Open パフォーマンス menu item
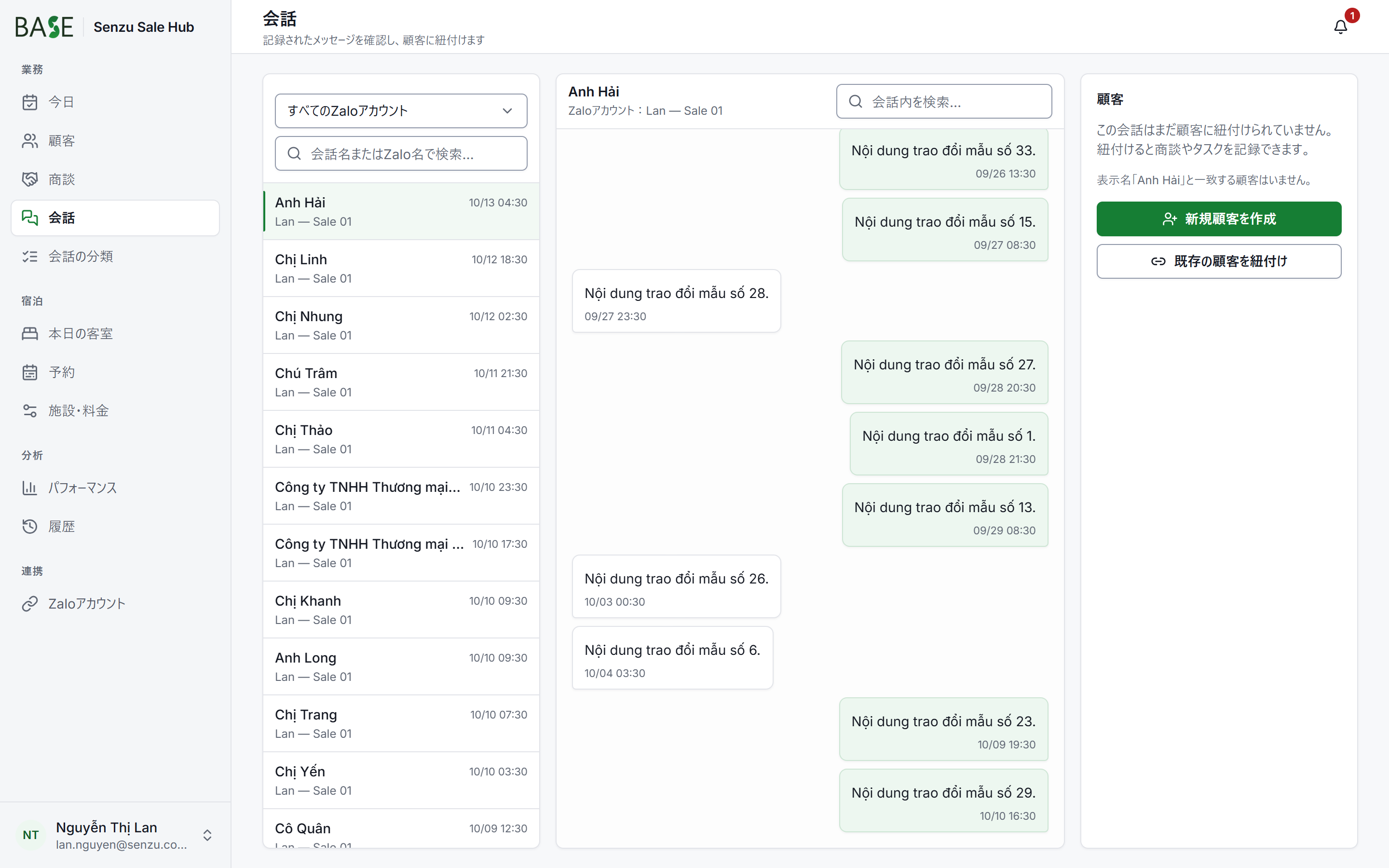 pos(115,488)
